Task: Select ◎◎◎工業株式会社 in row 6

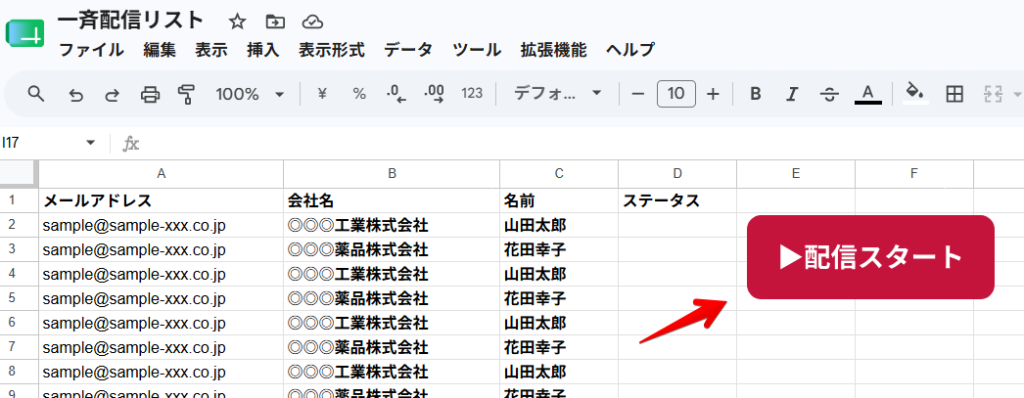Action: (392, 323)
